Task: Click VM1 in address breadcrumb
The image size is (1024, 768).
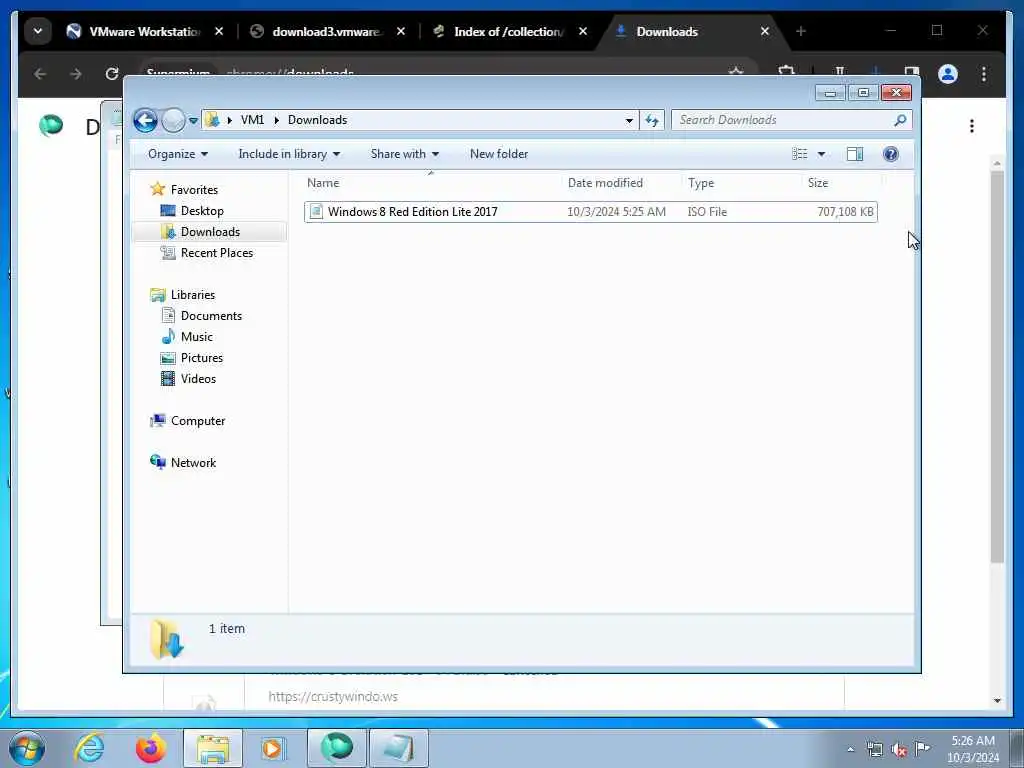Action: (252, 120)
